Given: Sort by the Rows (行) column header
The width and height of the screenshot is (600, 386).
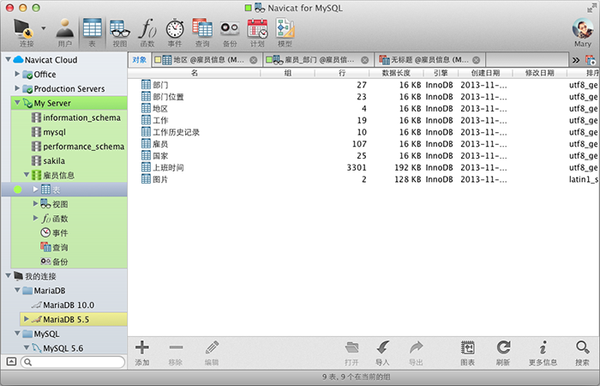Looking at the screenshot, I should tap(342, 73).
